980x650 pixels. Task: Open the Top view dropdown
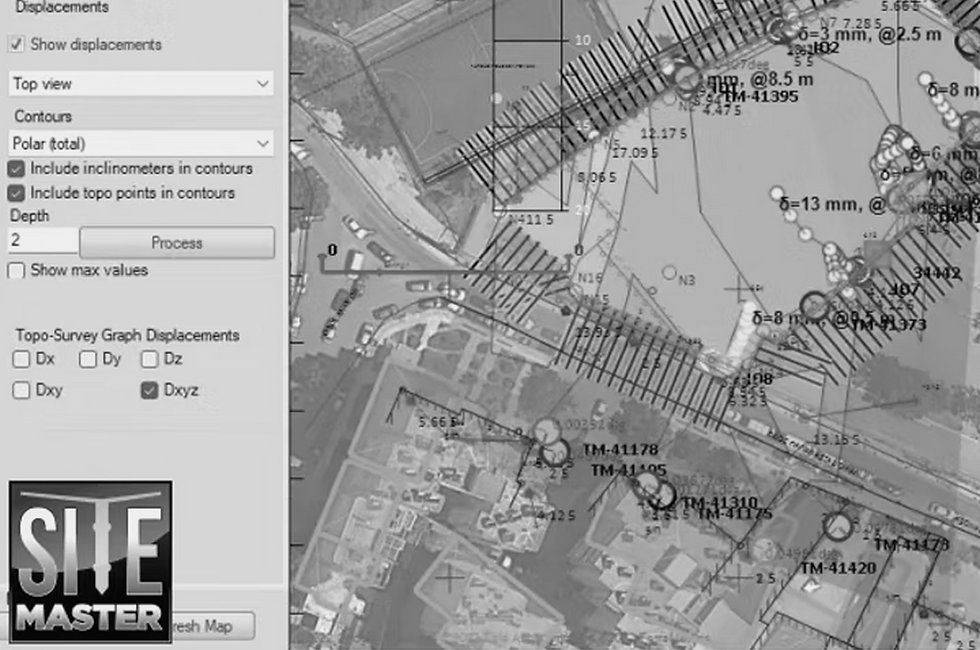click(141, 84)
